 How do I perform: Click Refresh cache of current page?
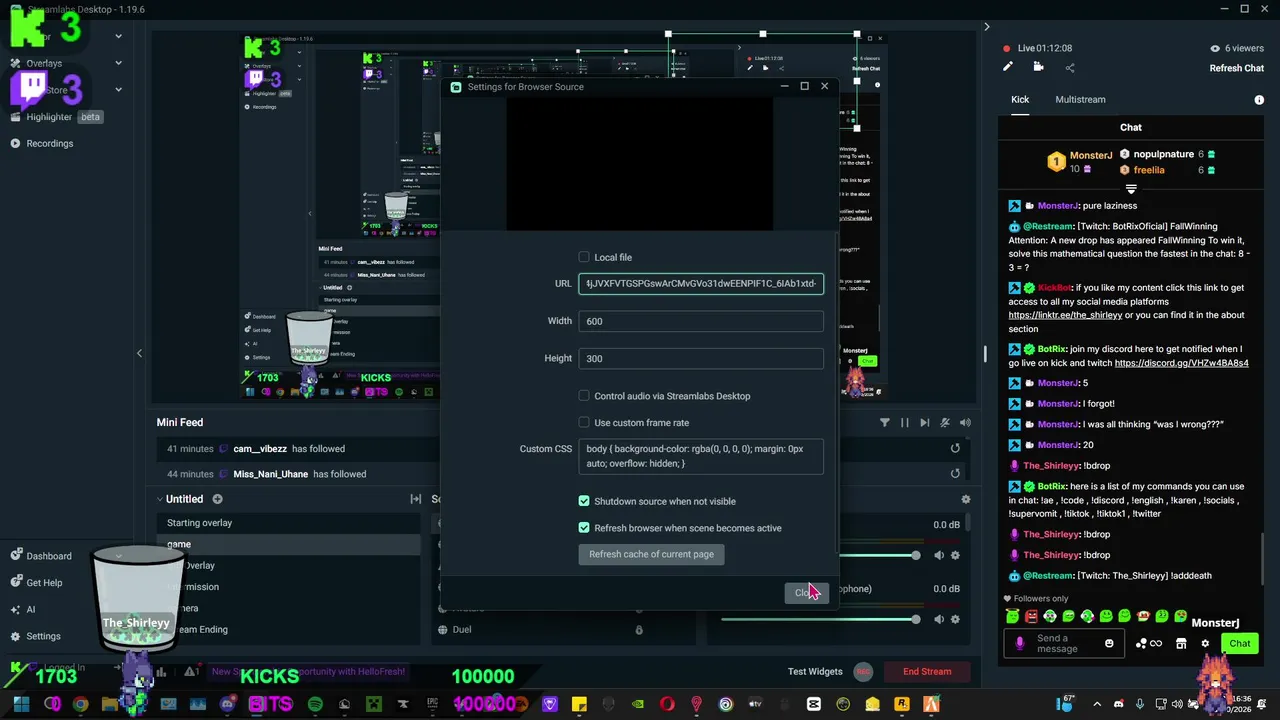[x=651, y=554]
